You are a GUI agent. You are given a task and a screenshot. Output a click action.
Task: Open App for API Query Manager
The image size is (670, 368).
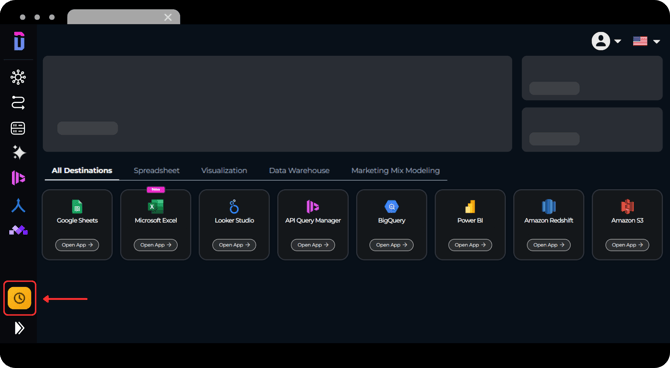click(313, 245)
